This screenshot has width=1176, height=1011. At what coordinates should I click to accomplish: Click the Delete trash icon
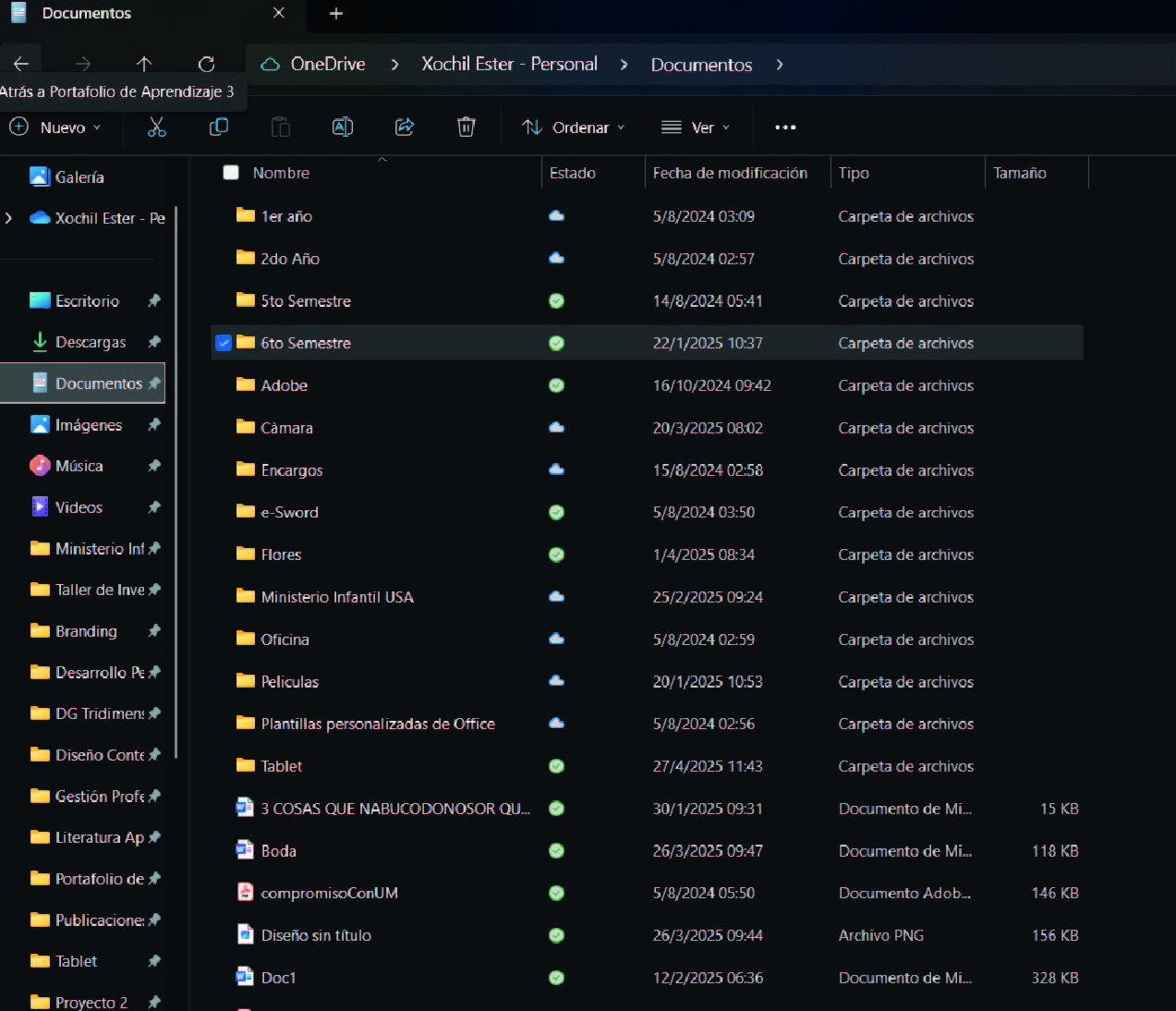(467, 128)
